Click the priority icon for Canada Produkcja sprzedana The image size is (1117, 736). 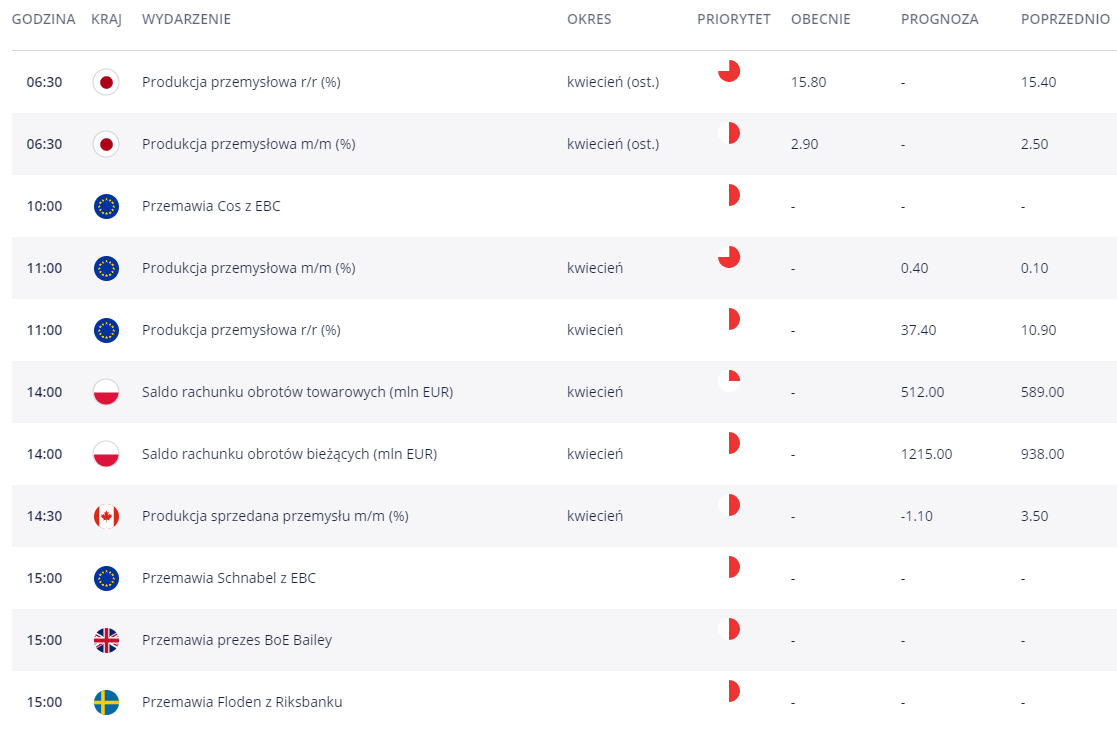click(x=729, y=505)
